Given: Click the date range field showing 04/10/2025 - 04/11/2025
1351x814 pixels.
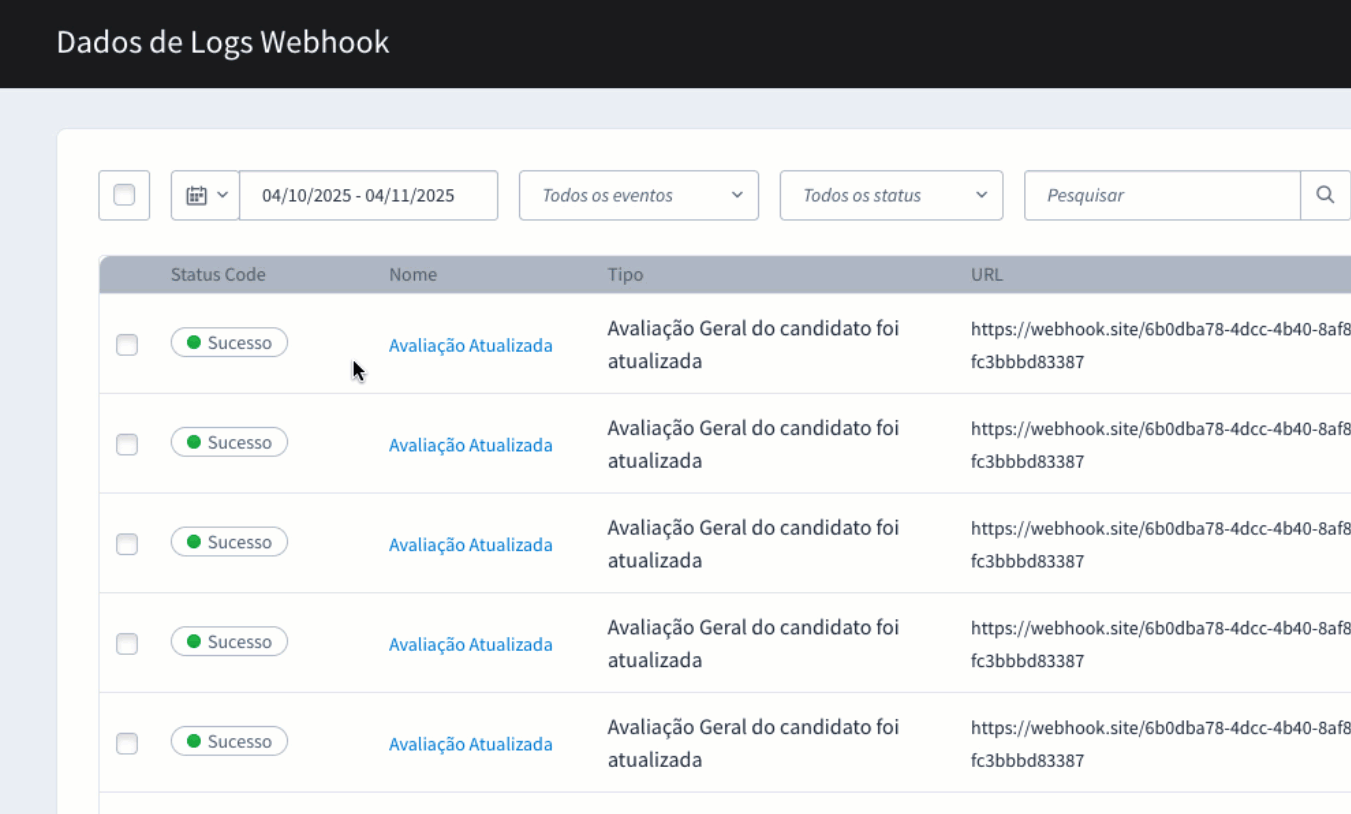Looking at the screenshot, I should (x=368, y=195).
